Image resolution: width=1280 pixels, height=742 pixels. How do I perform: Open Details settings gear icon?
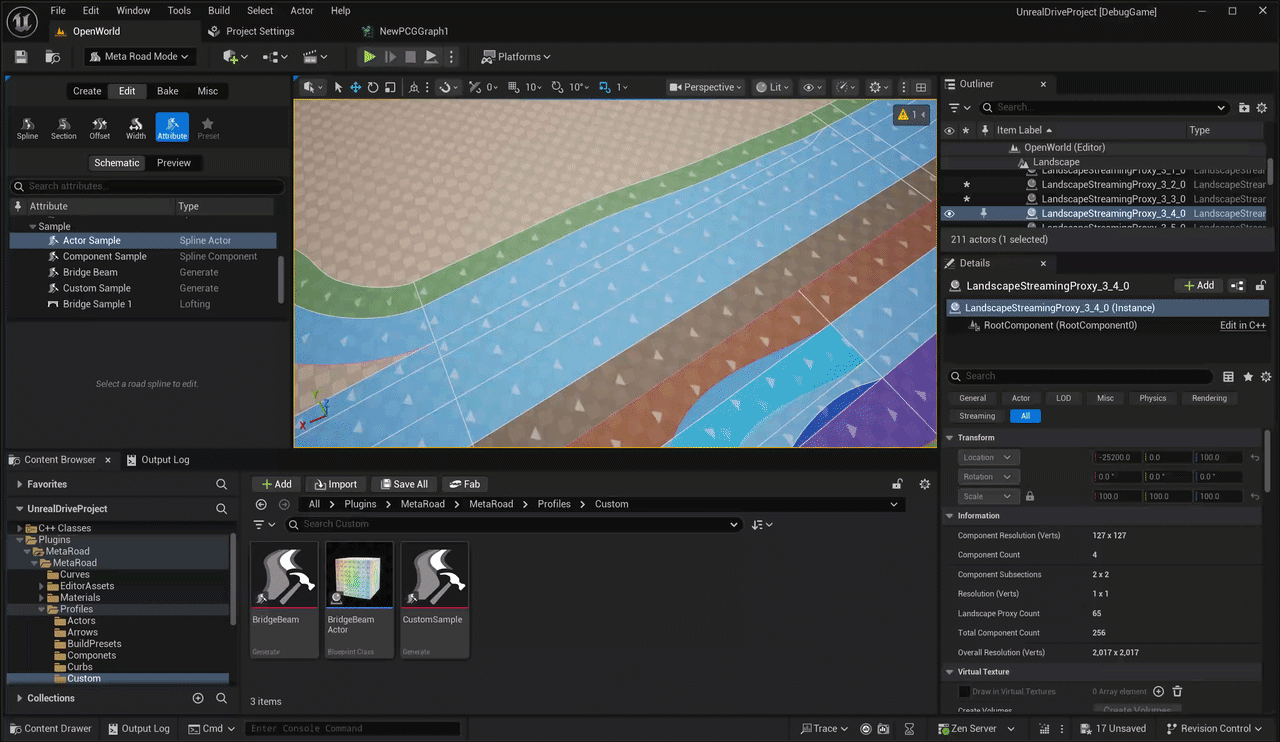point(1266,377)
